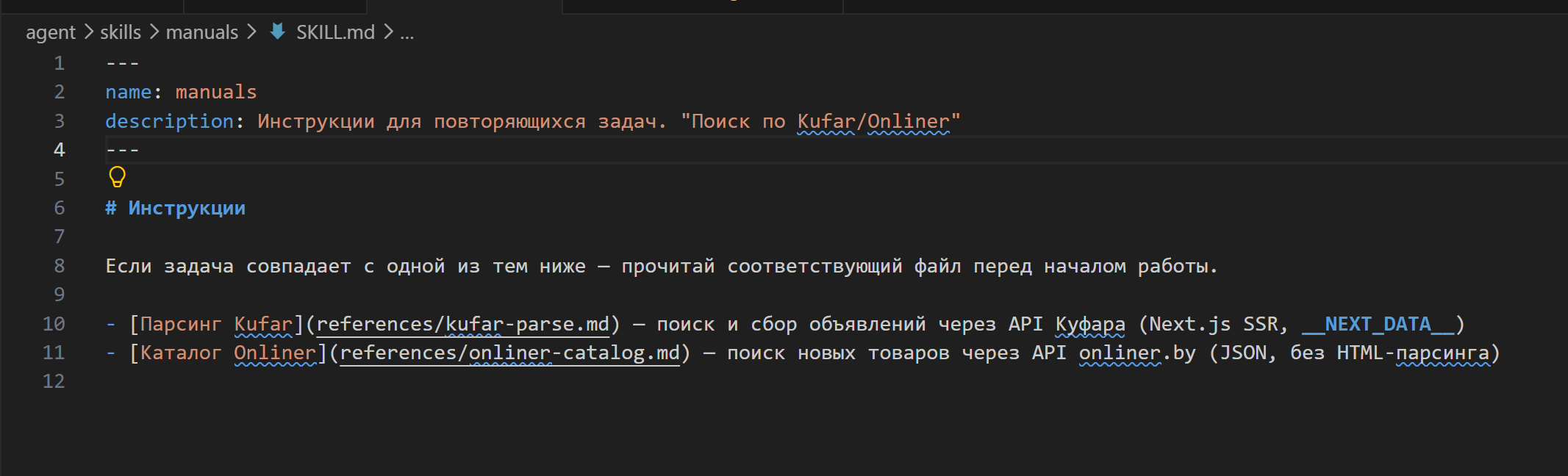Open the 'skills' breadcrumb folder
Viewport: 1568px width, 476px height.
(x=121, y=32)
